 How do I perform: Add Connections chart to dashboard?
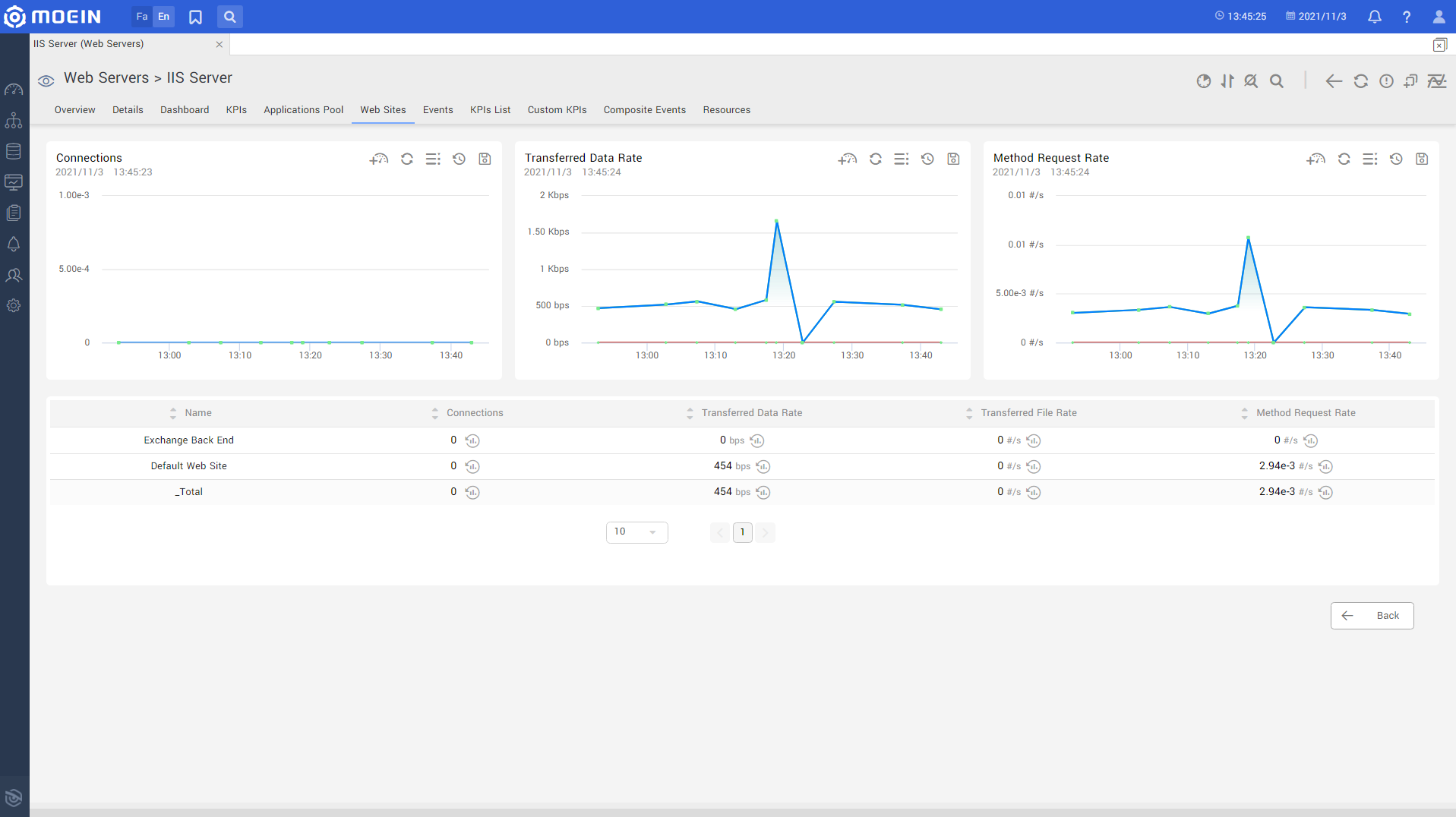point(379,159)
